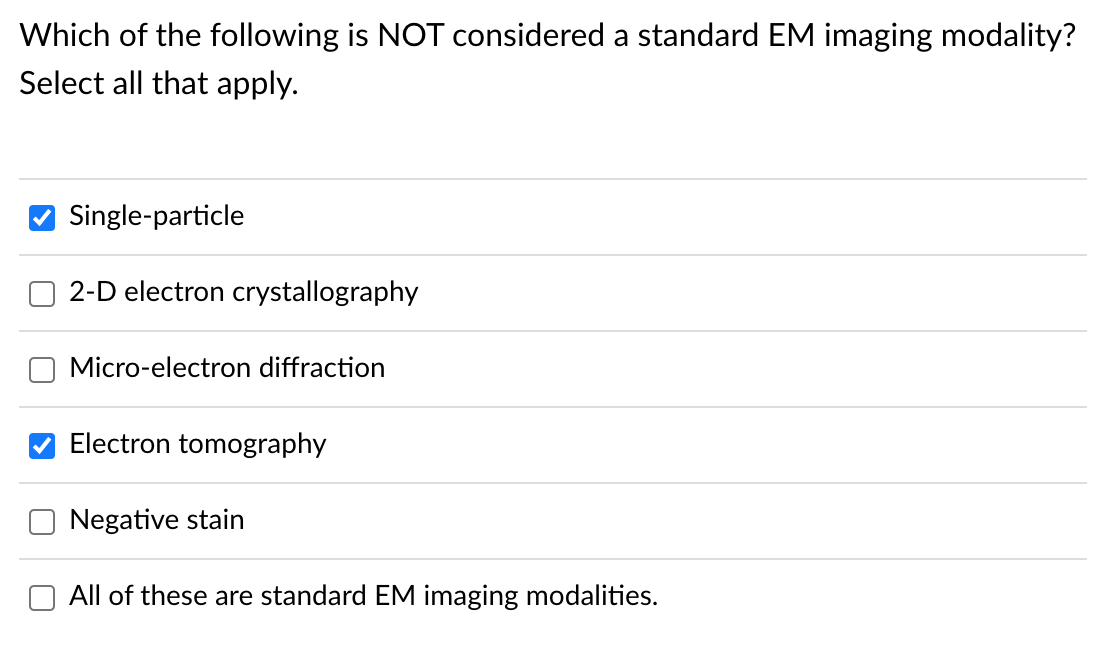
Task: Select the Micro-electron diffraction checkbox
Action: [x=41, y=369]
